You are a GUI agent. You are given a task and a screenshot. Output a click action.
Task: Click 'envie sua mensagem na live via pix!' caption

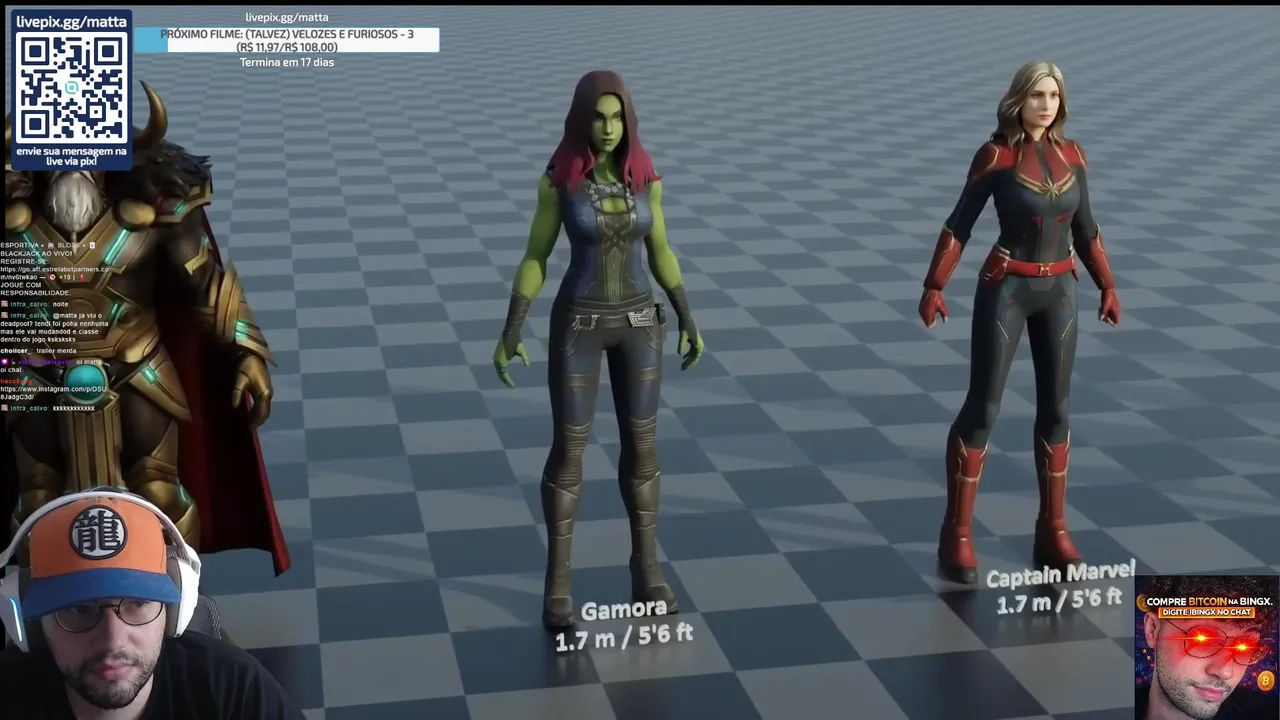[x=72, y=156]
